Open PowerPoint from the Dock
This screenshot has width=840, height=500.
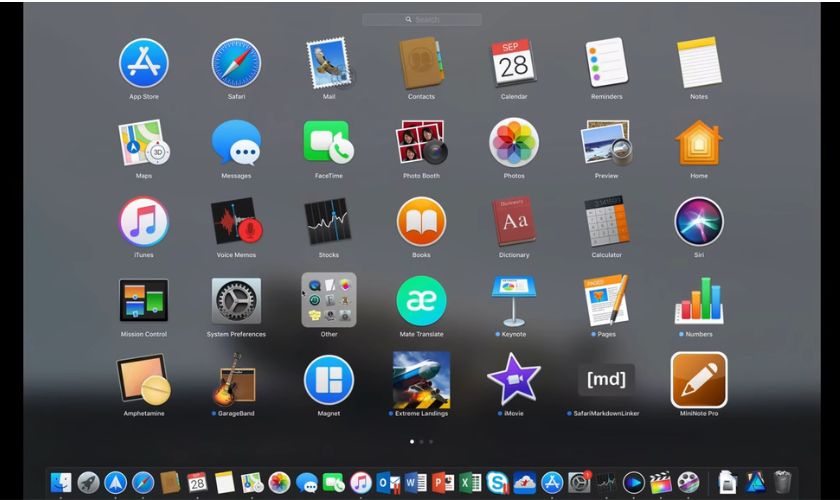[443, 482]
